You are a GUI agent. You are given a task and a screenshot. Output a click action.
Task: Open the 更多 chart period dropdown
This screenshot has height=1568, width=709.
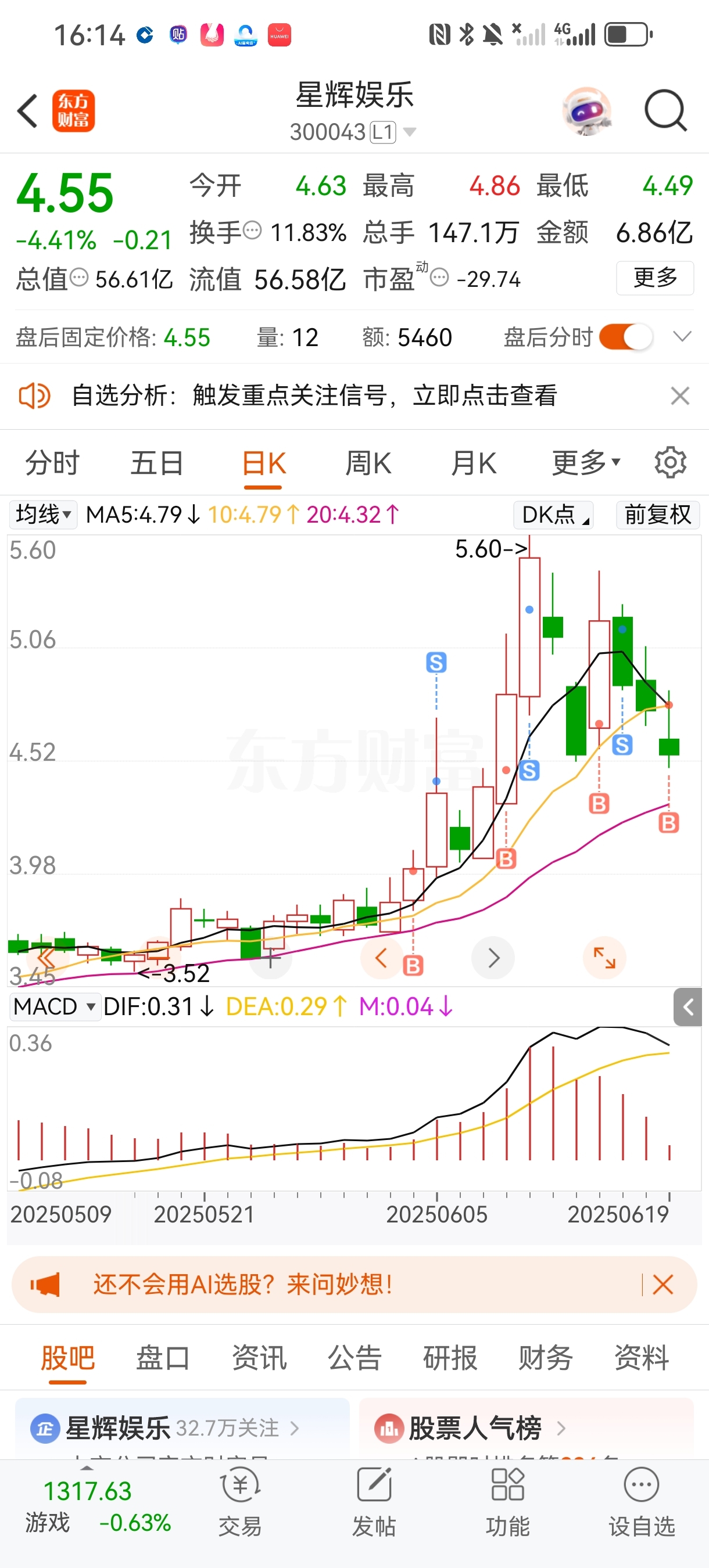click(585, 463)
